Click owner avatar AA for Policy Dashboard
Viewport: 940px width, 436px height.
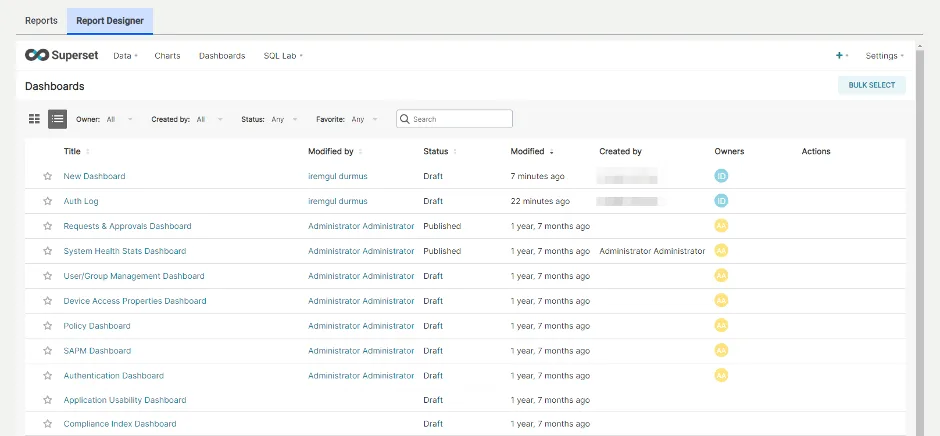[721, 325]
